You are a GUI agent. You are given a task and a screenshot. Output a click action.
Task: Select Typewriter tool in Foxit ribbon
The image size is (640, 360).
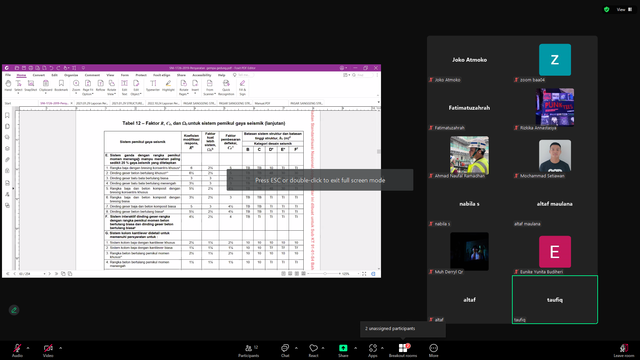click(153, 86)
